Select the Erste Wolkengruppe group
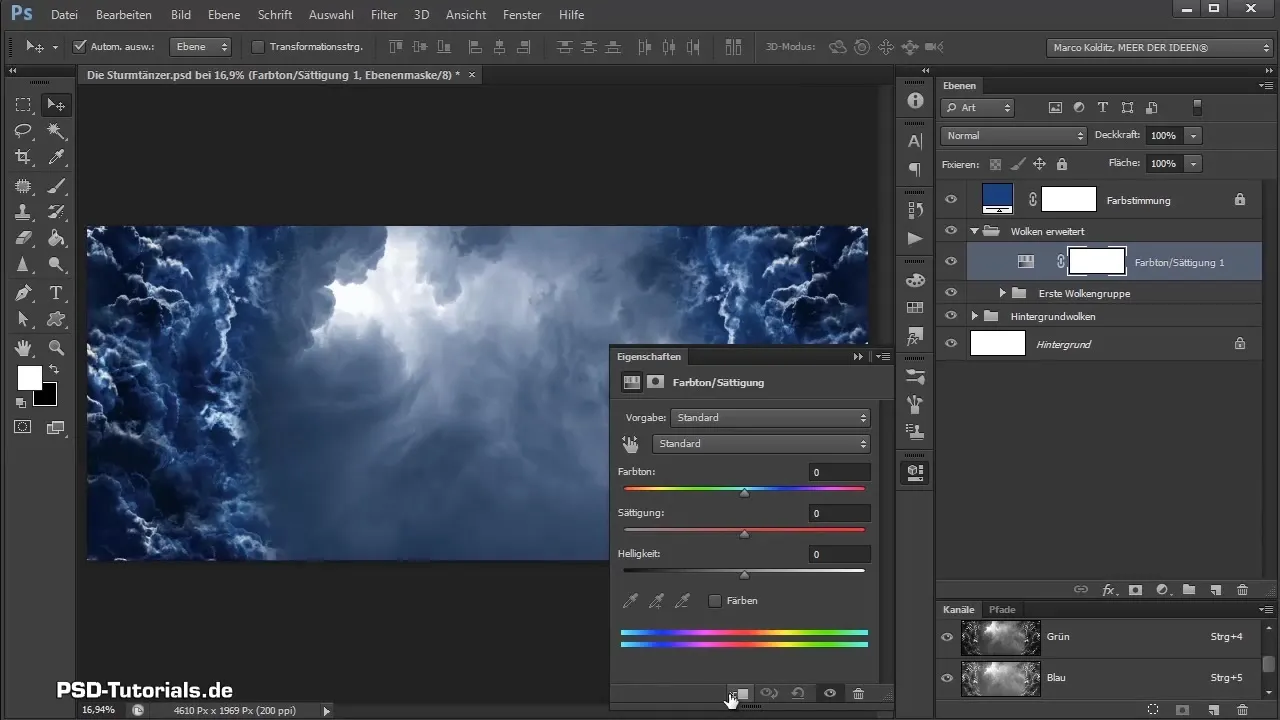 tap(1084, 293)
